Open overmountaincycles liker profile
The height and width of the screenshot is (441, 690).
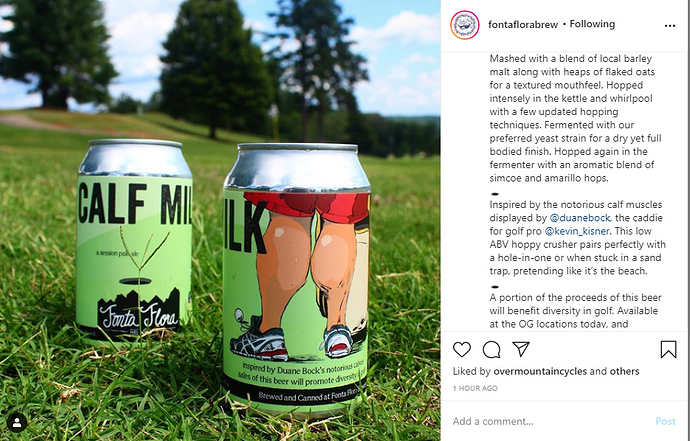click(540, 371)
